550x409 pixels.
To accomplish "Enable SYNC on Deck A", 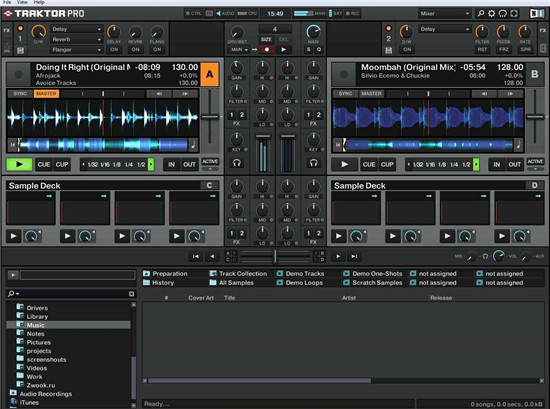I will pos(20,94).
